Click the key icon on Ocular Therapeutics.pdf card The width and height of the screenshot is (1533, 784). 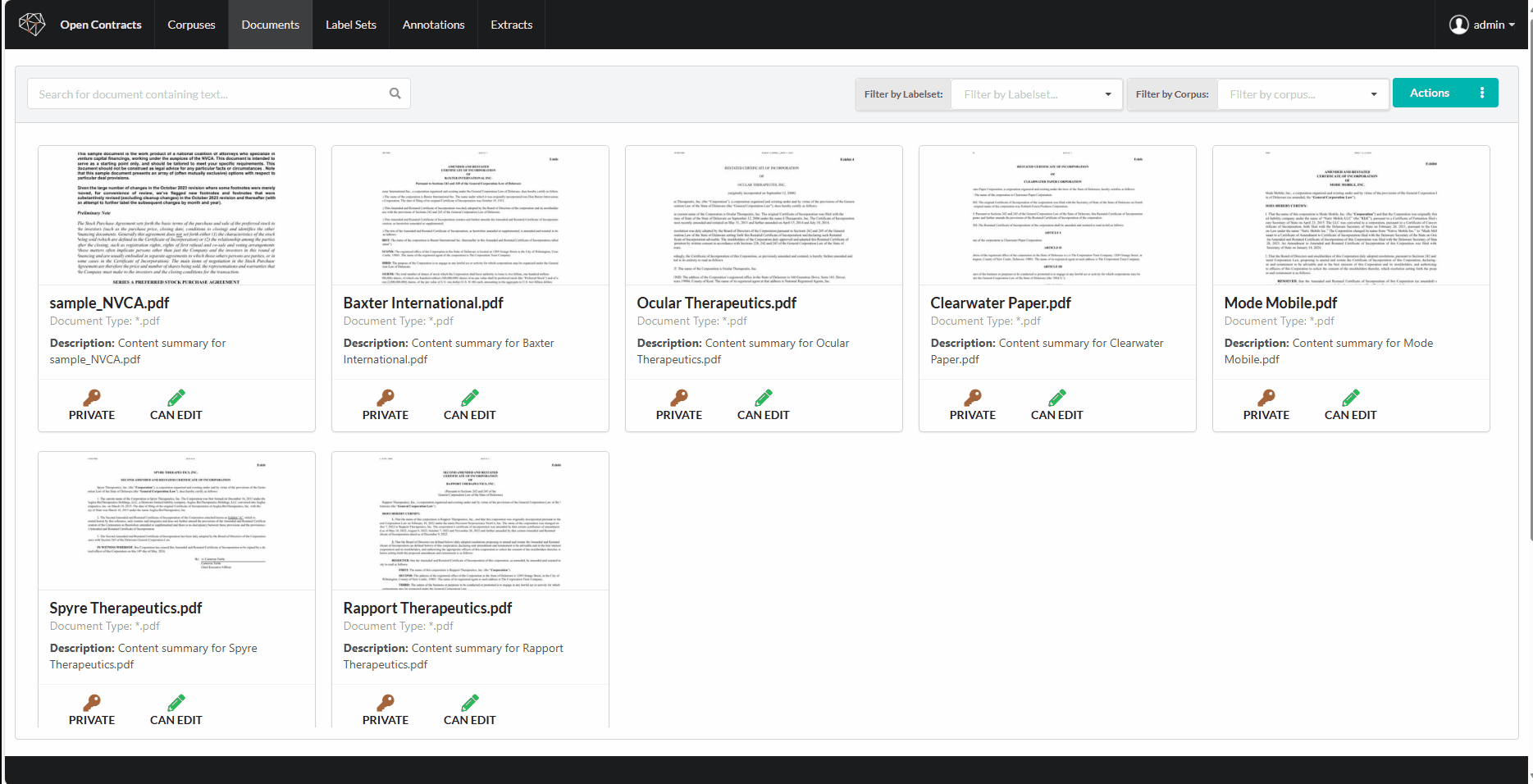tap(679, 398)
